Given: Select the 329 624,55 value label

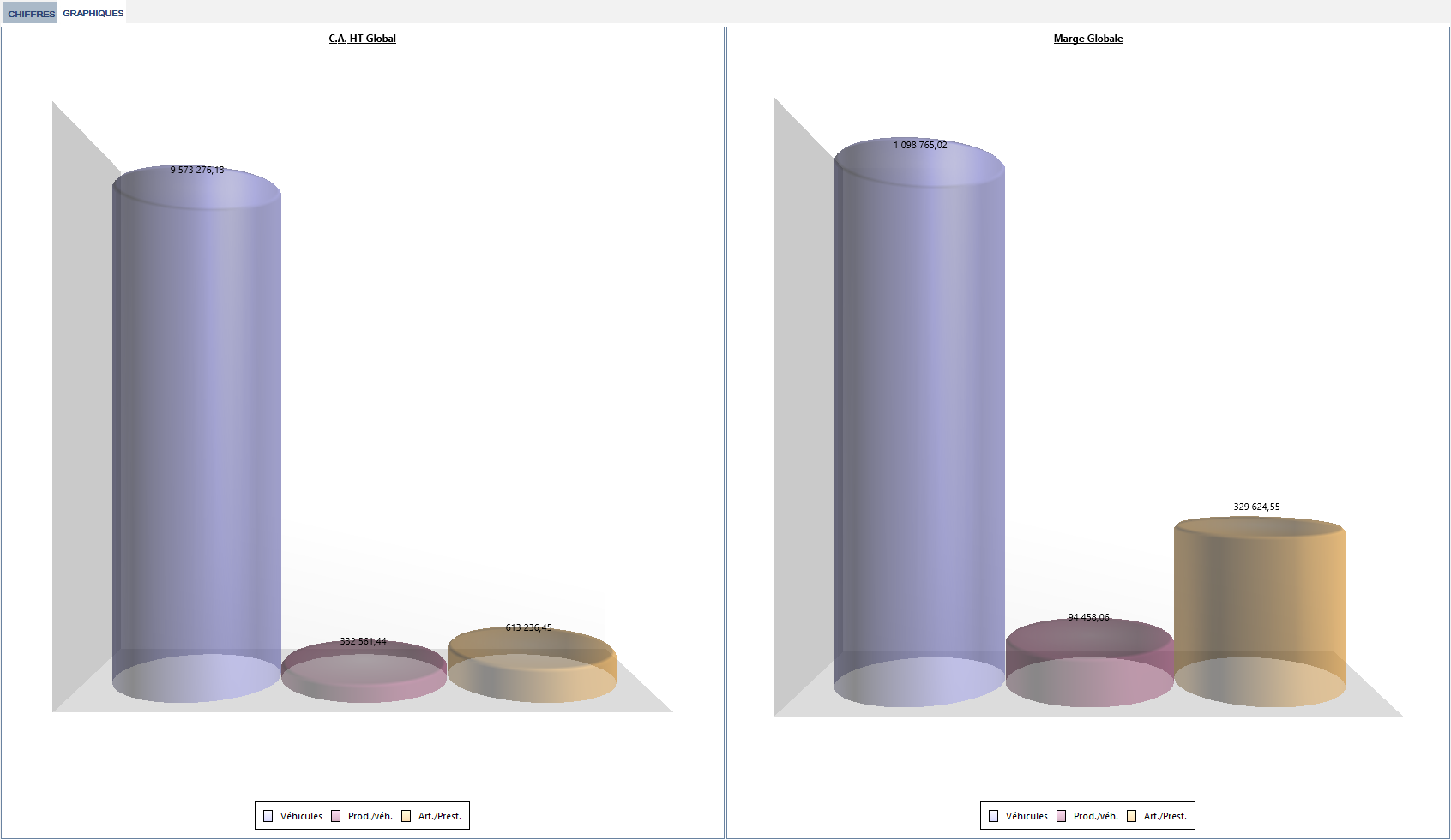Looking at the screenshot, I should [x=1256, y=507].
